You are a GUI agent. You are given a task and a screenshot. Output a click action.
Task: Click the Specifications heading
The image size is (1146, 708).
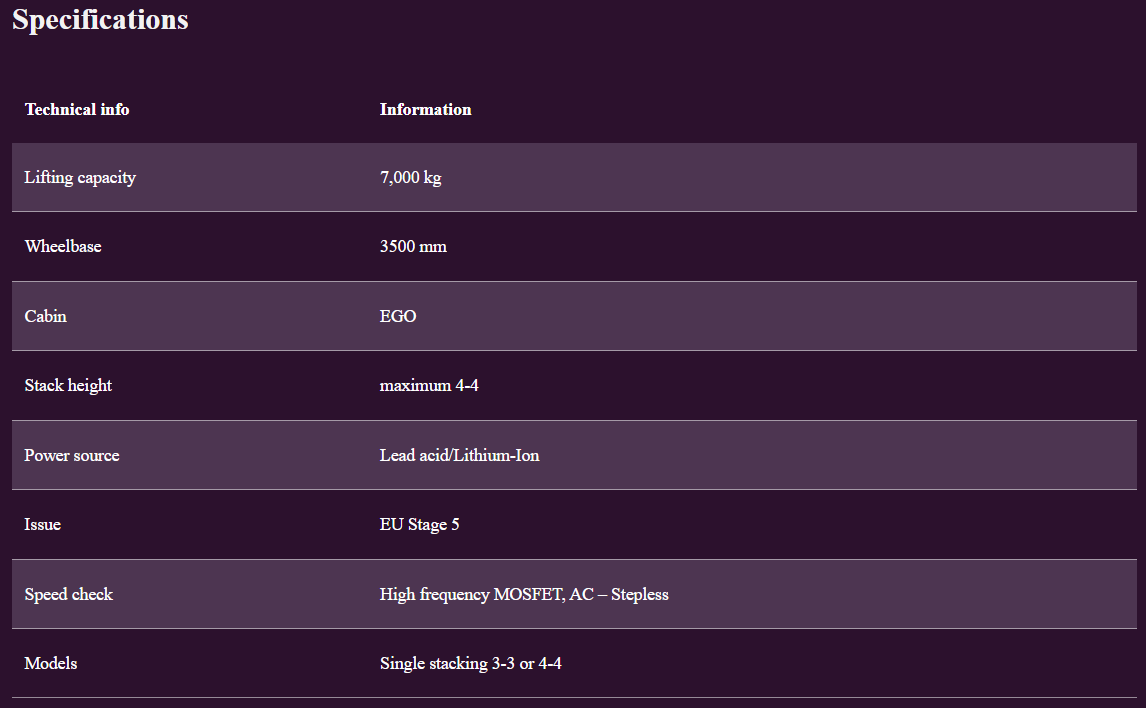tap(100, 20)
